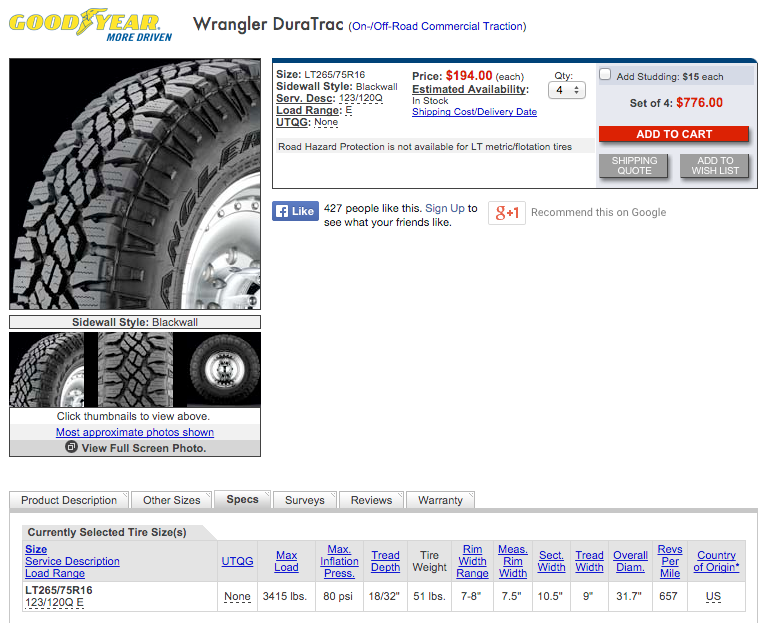This screenshot has height=623, width=783.
Task: Switch to the Other Sizes tab
Action: pos(171,500)
